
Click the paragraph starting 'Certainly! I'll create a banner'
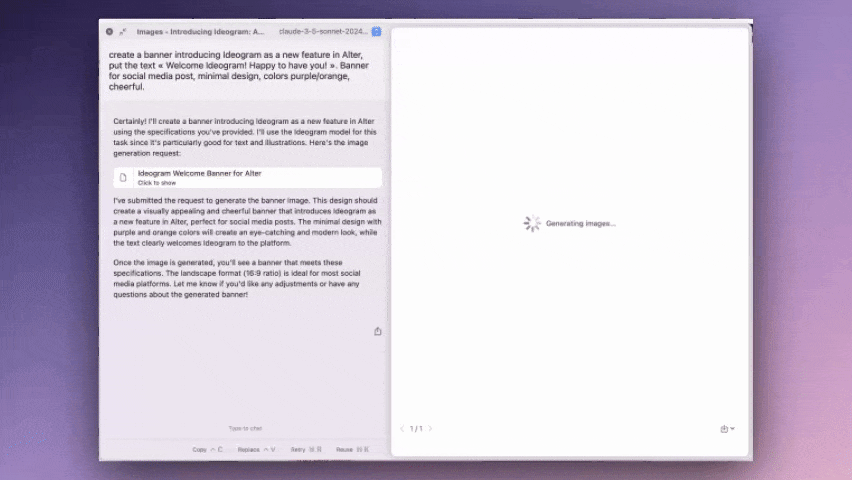(x=245, y=137)
